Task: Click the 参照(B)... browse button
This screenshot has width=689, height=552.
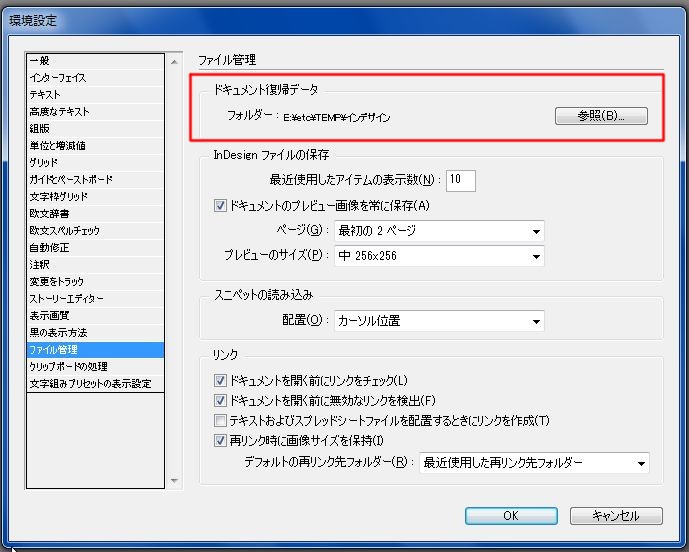Action: click(601, 116)
